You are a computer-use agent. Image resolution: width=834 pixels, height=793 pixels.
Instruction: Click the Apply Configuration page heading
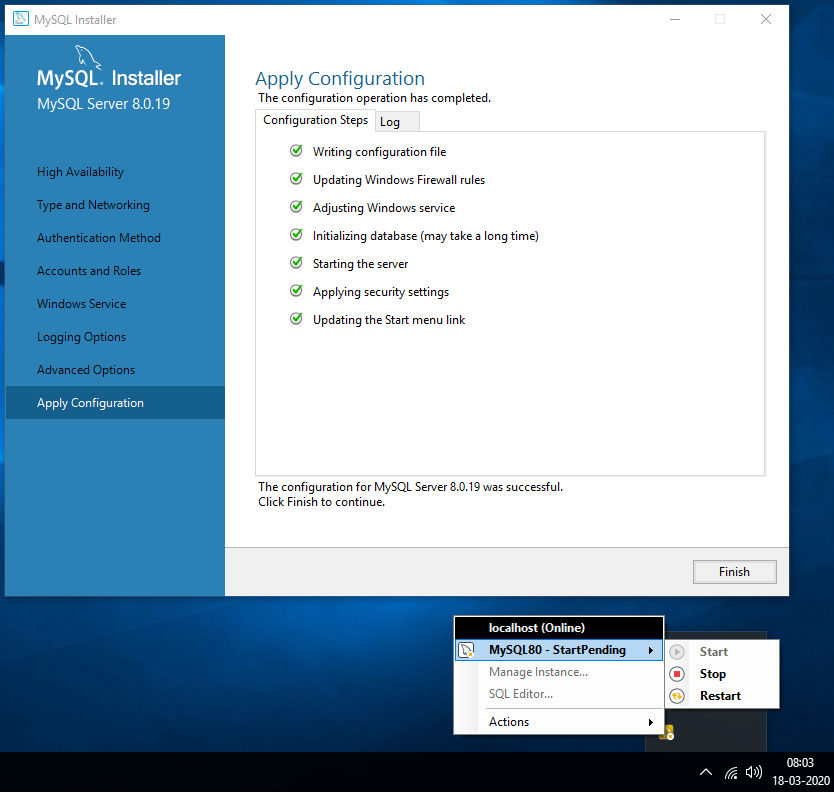pyautogui.click(x=340, y=79)
